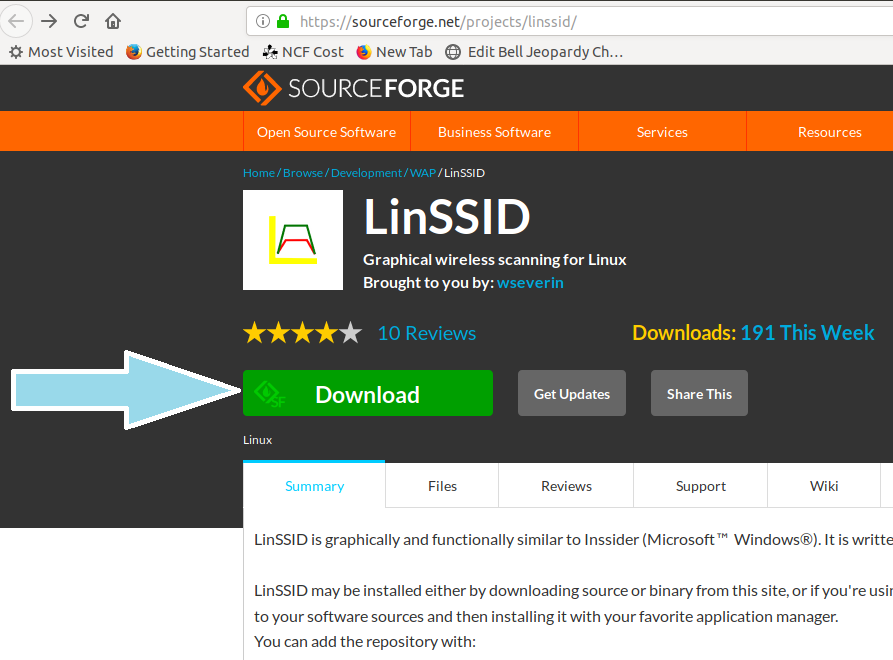Switch to the Files tab

[442, 486]
